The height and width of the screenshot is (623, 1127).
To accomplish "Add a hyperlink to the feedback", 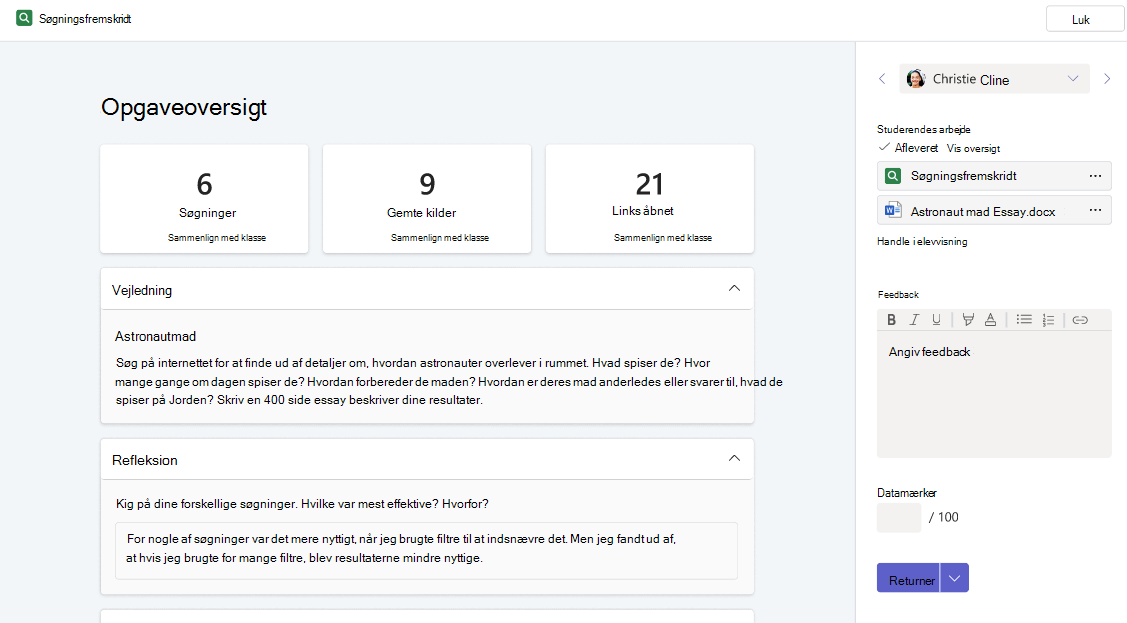I will pos(1080,320).
